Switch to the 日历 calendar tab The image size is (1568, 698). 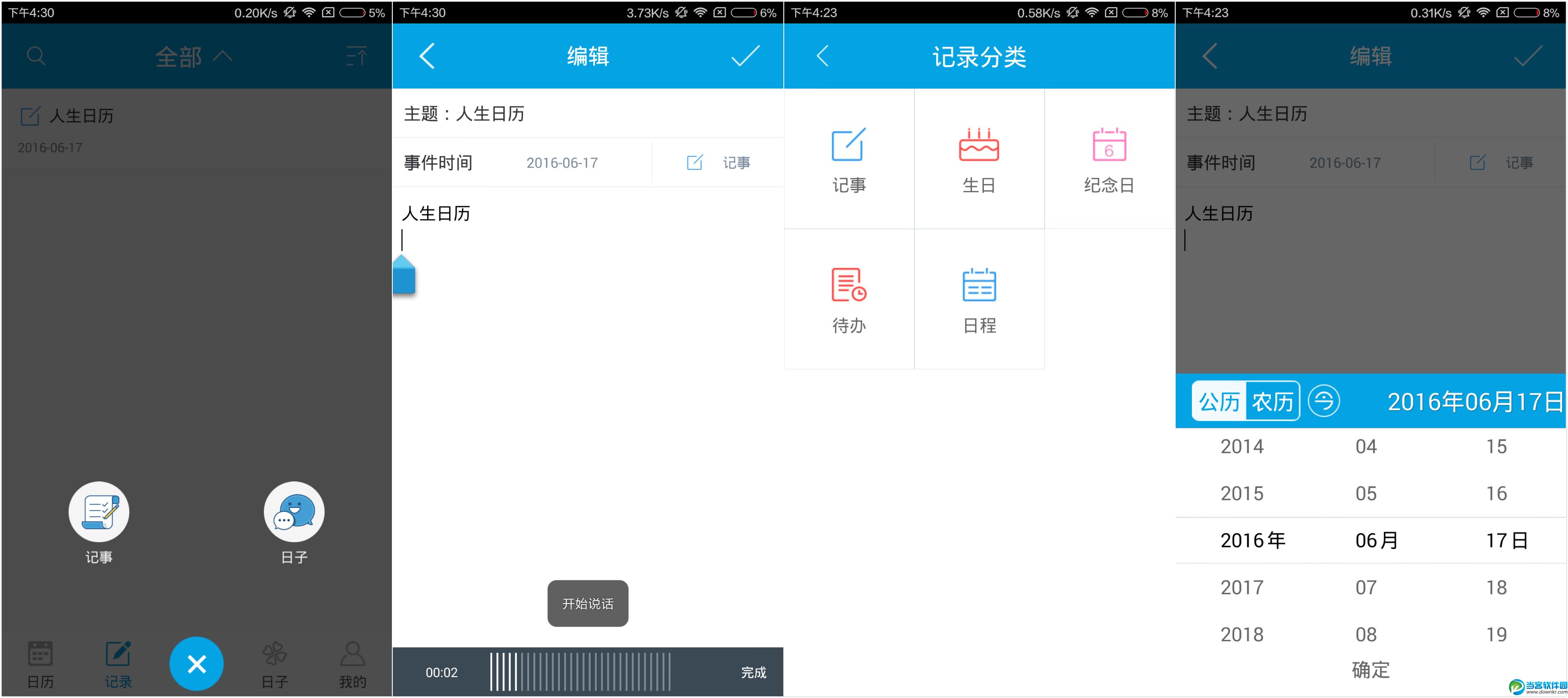pos(40,664)
